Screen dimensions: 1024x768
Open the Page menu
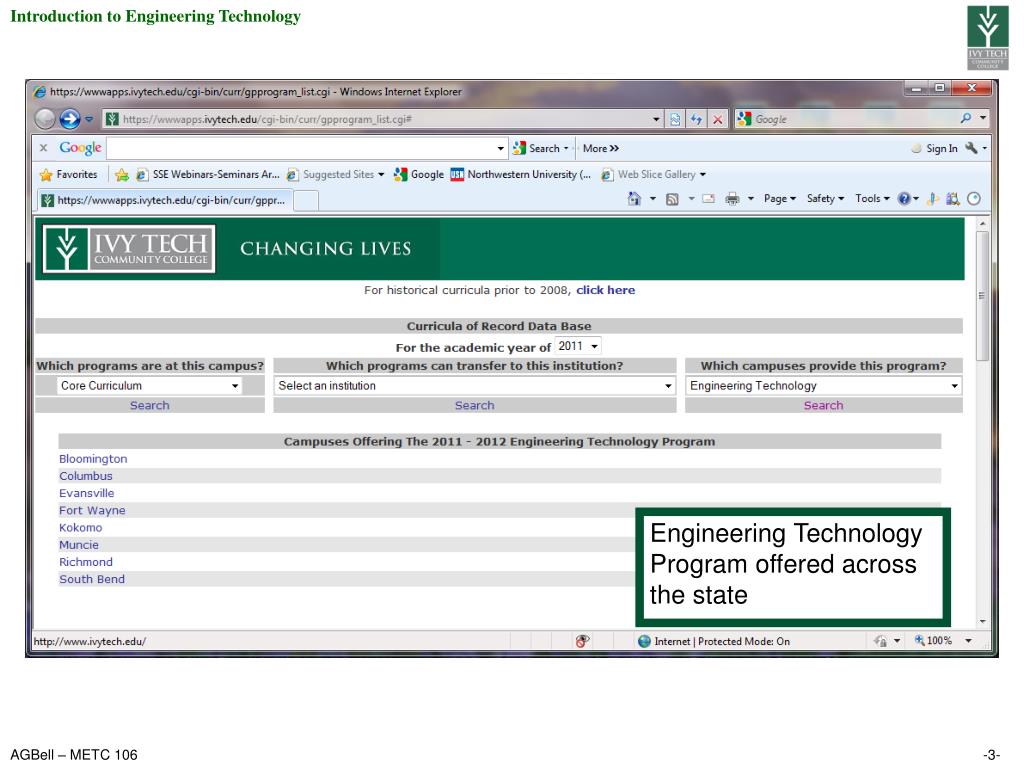(x=780, y=199)
